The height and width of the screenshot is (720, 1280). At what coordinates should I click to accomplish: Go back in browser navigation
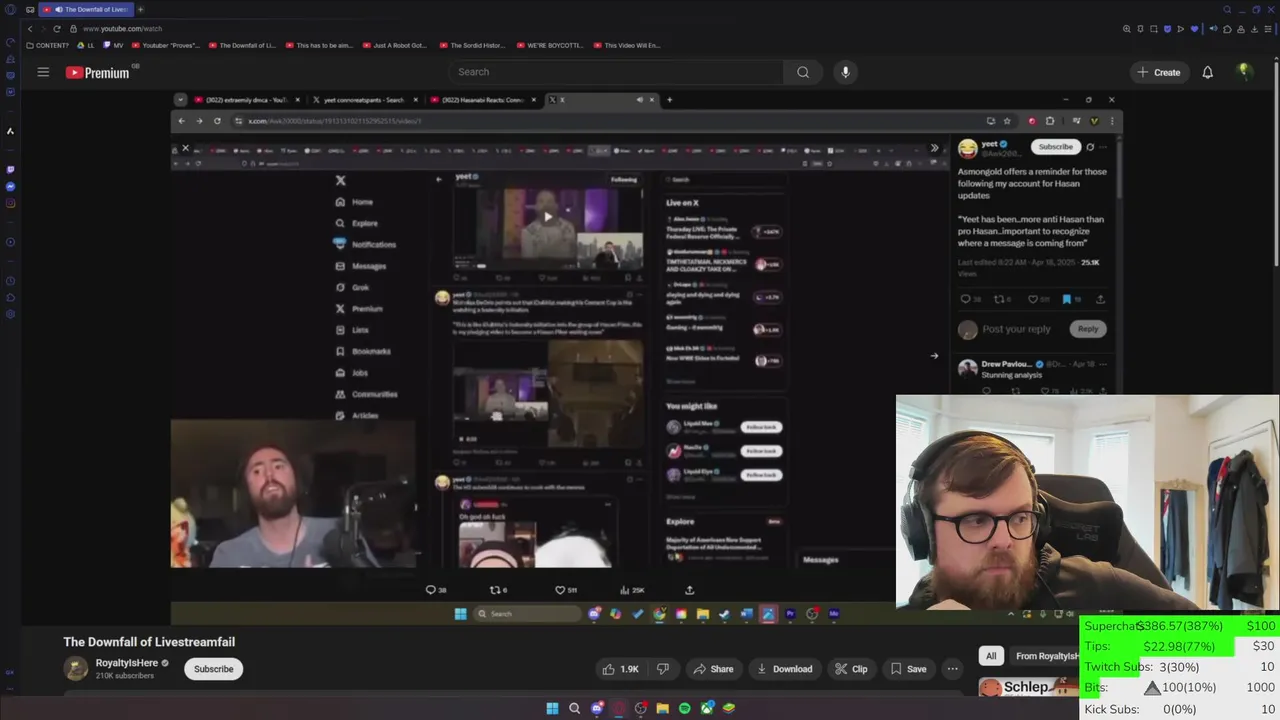pos(30,29)
